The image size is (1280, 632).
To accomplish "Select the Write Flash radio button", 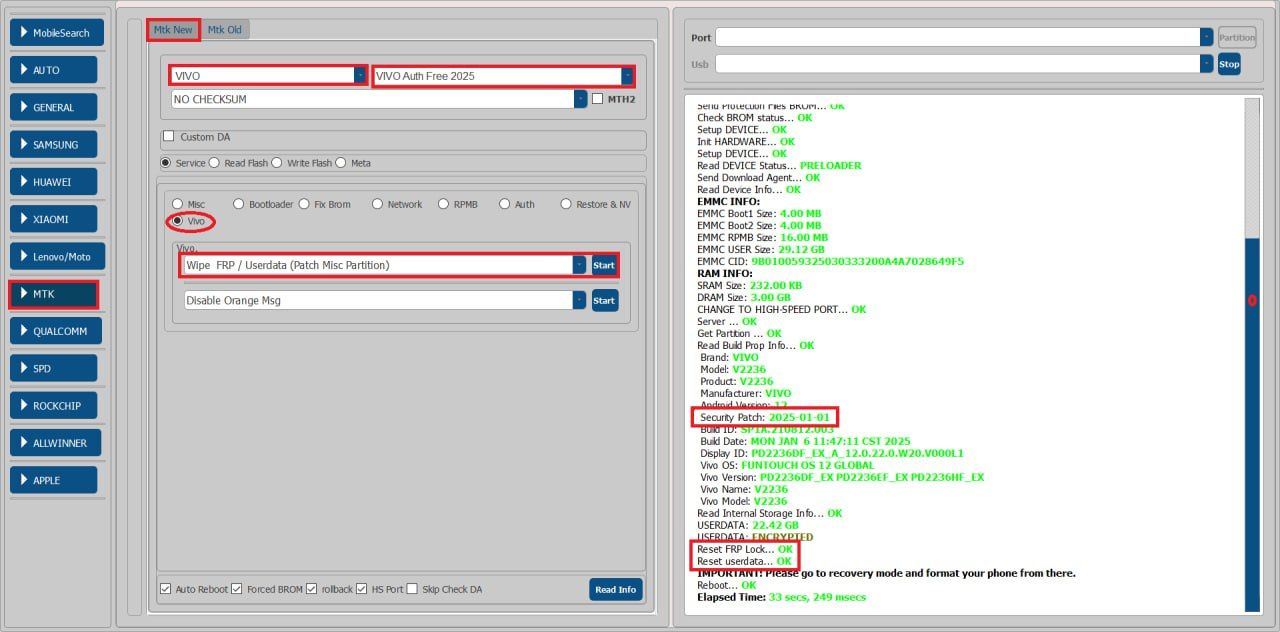I will tap(276, 163).
